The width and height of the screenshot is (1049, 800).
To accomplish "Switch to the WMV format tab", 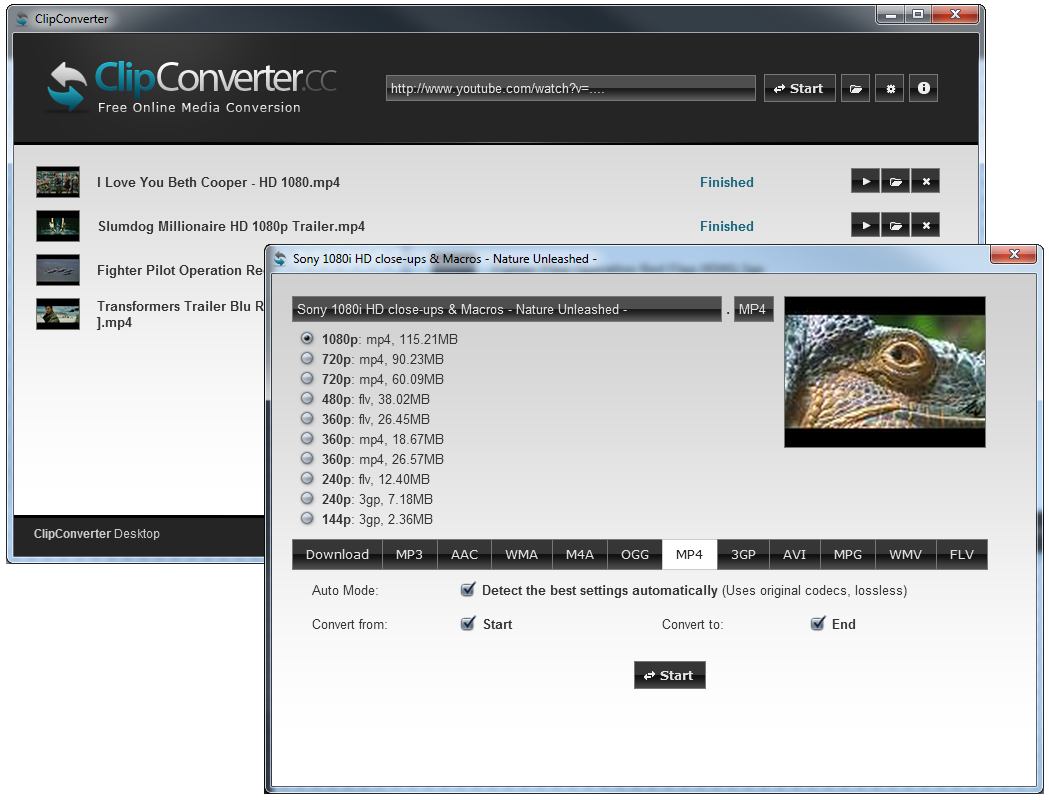I will pos(906,555).
